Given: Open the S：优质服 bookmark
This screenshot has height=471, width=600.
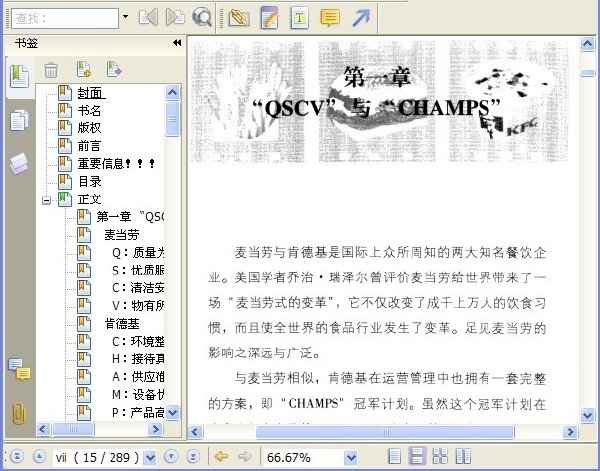Looking at the screenshot, I should (138, 270).
